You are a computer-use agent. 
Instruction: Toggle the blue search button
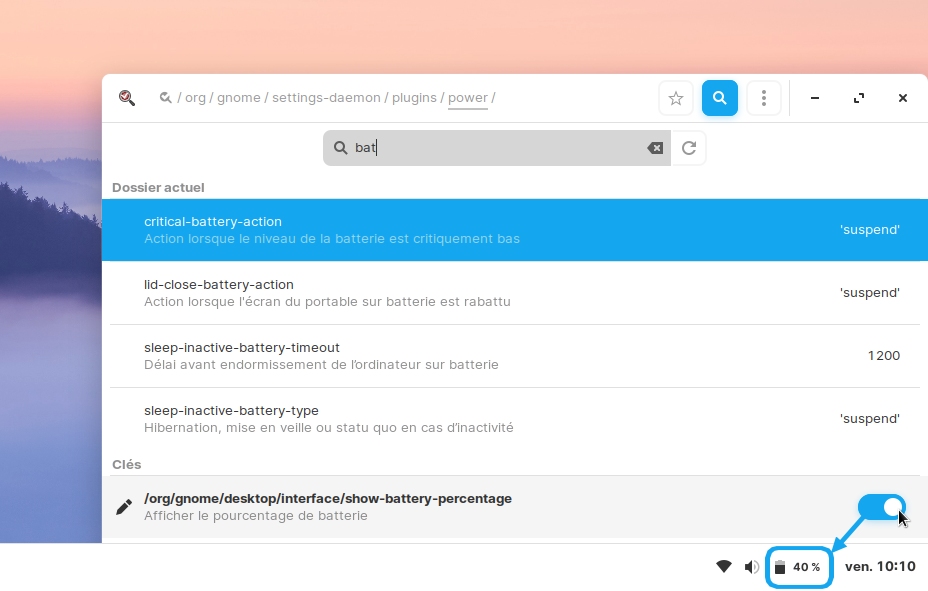click(x=720, y=98)
